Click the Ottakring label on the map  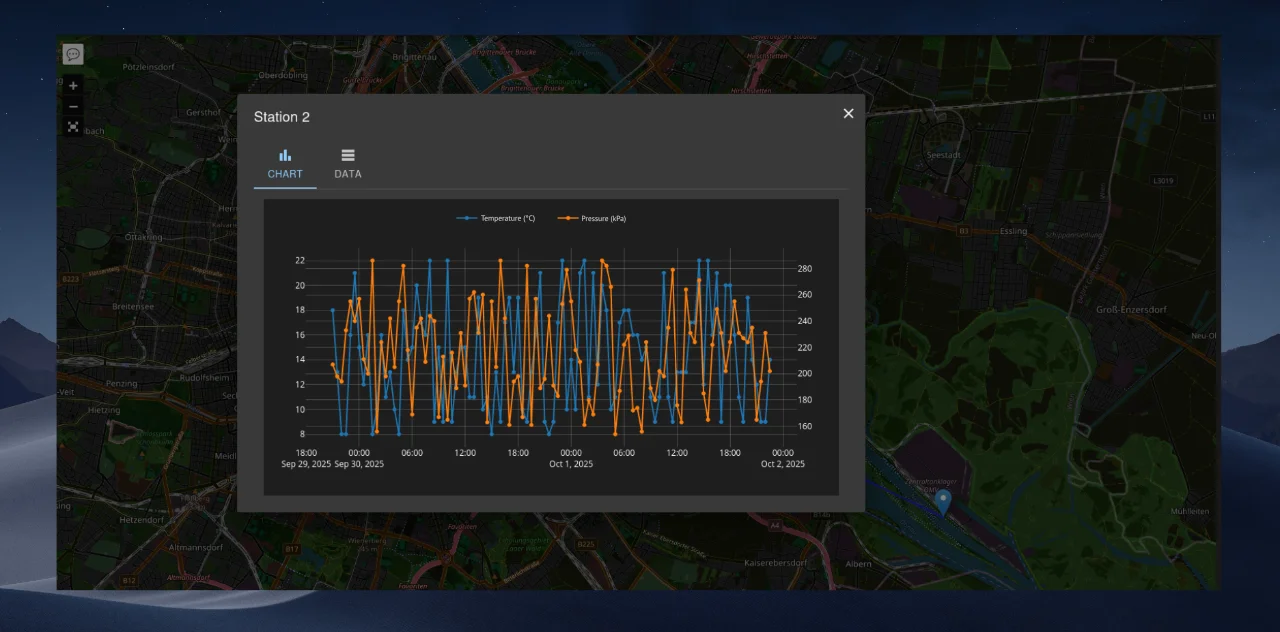tap(144, 237)
